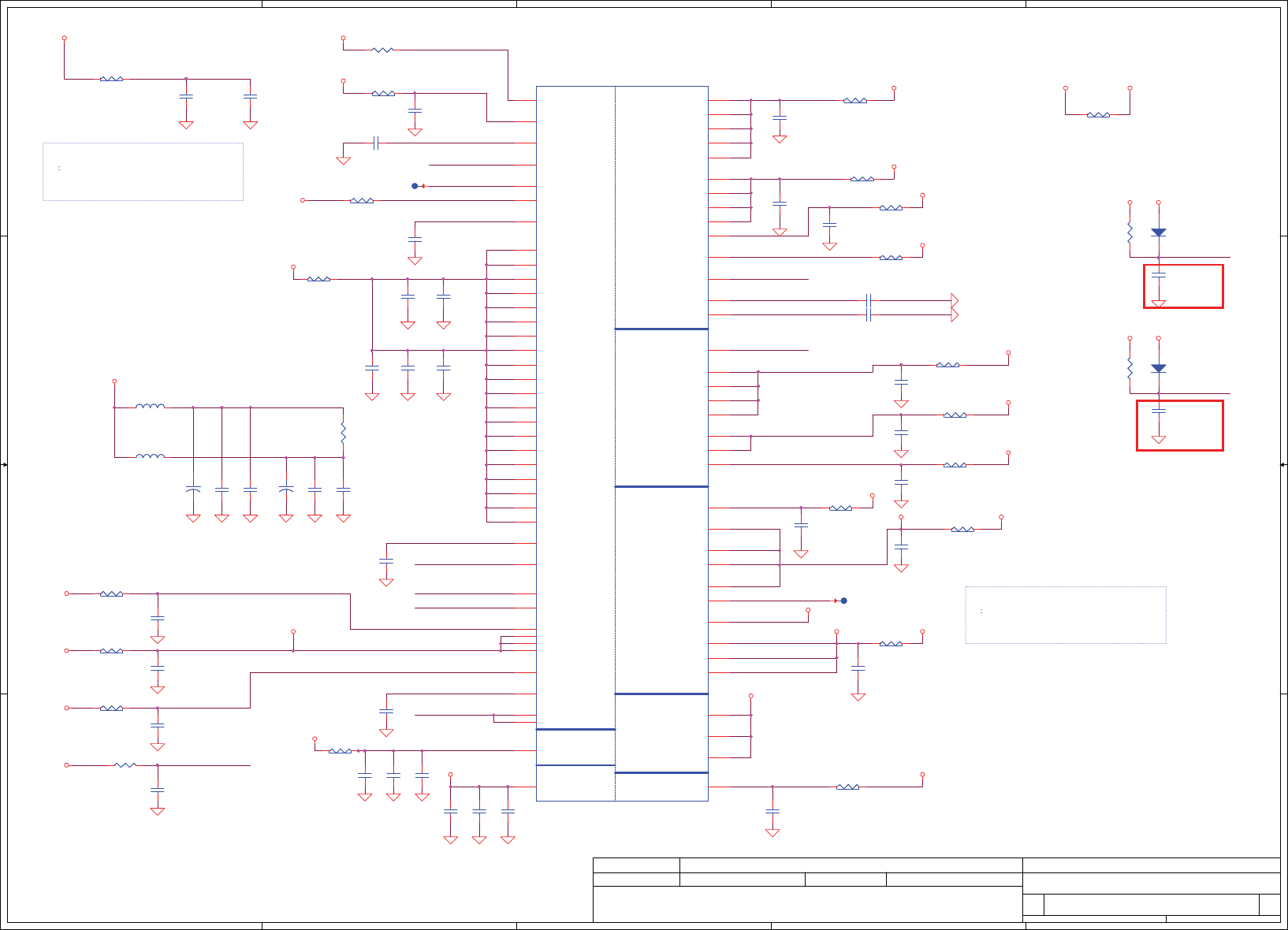
Task: Select the ground symbol below the series capacitor wire
Action: pos(343,160)
